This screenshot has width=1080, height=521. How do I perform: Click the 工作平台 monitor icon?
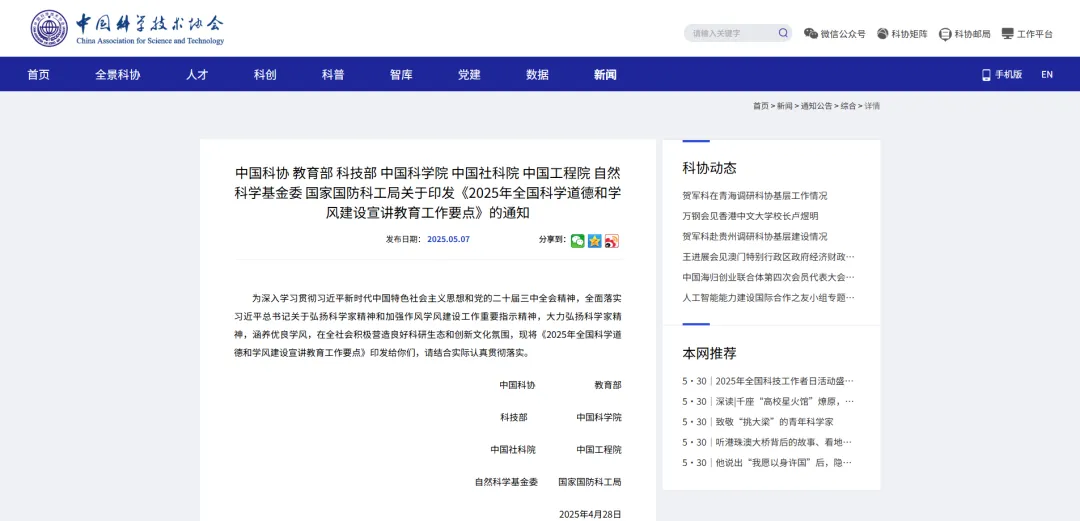tap(1007, 33)
